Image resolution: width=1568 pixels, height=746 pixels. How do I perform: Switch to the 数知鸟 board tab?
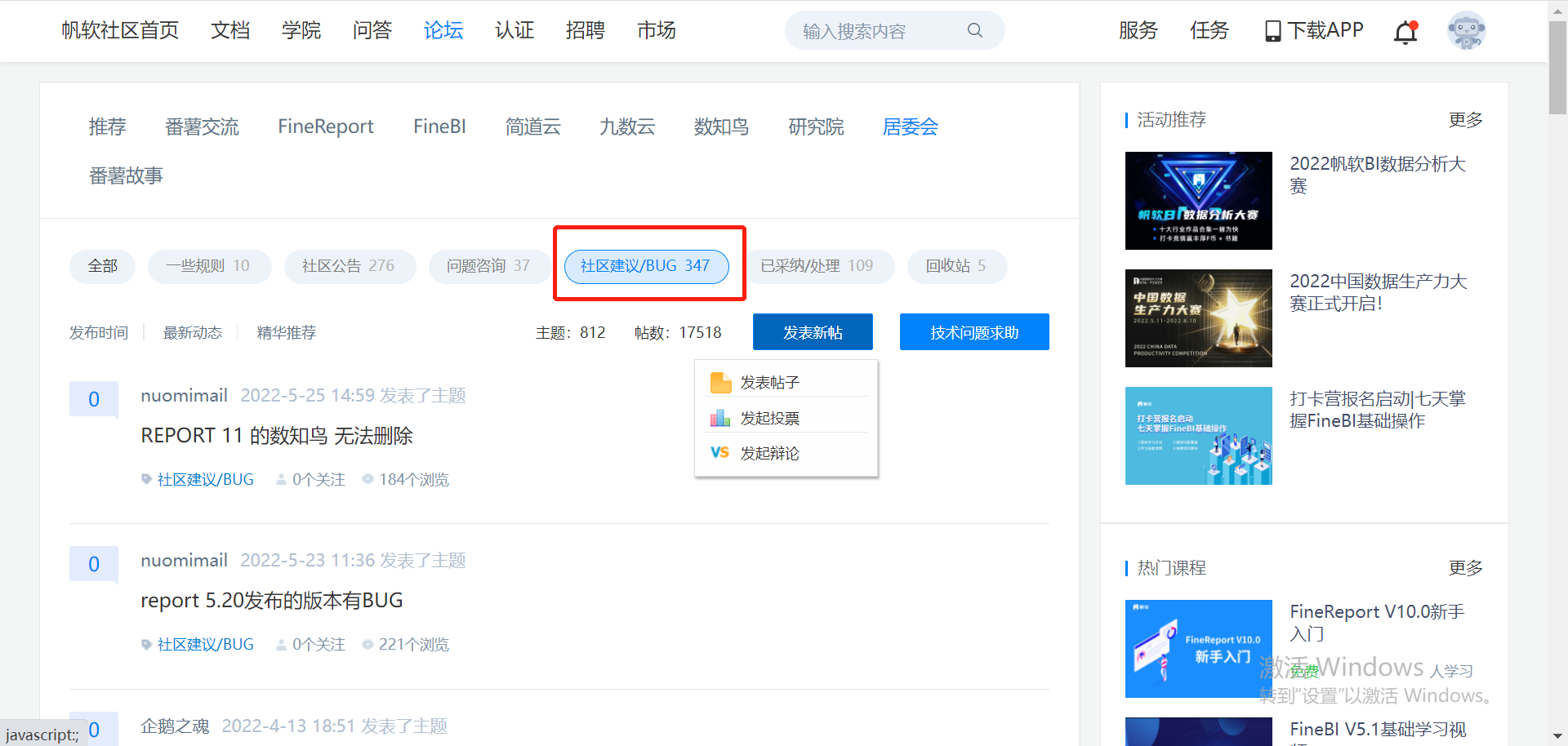pos(721,127)
